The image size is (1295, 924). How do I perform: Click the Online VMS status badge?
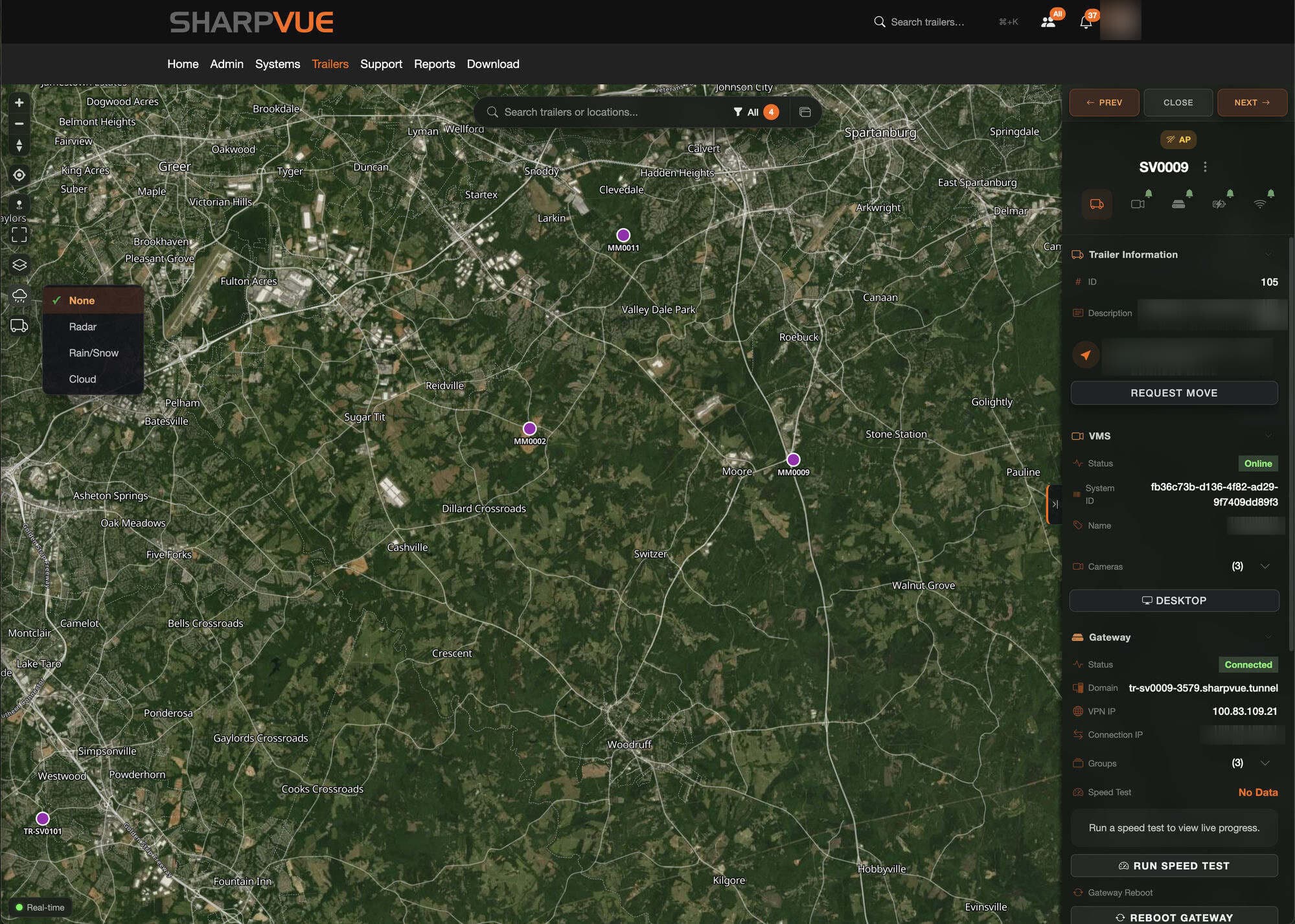coord(1258,464)
